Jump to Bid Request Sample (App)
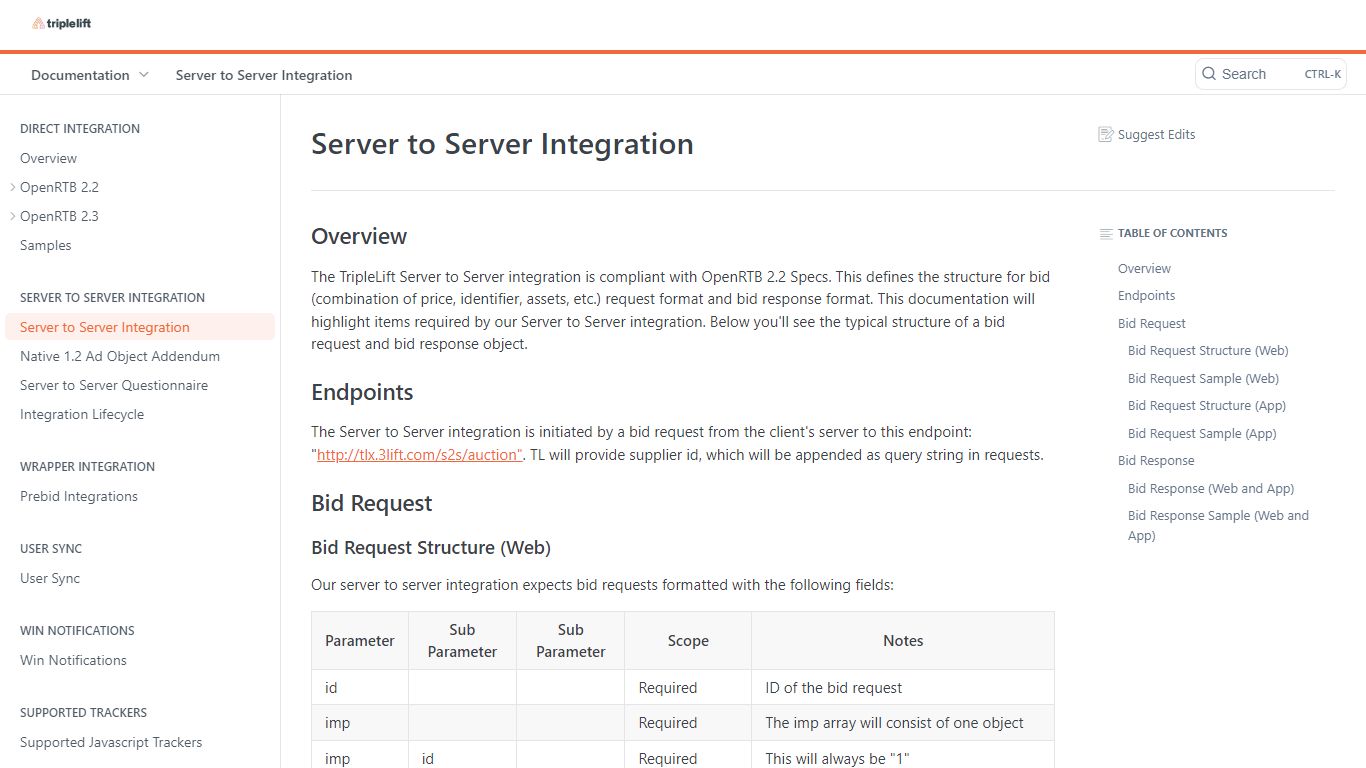The height and width of the screenshot is (768, 1366). click(x=1202, y=433)
